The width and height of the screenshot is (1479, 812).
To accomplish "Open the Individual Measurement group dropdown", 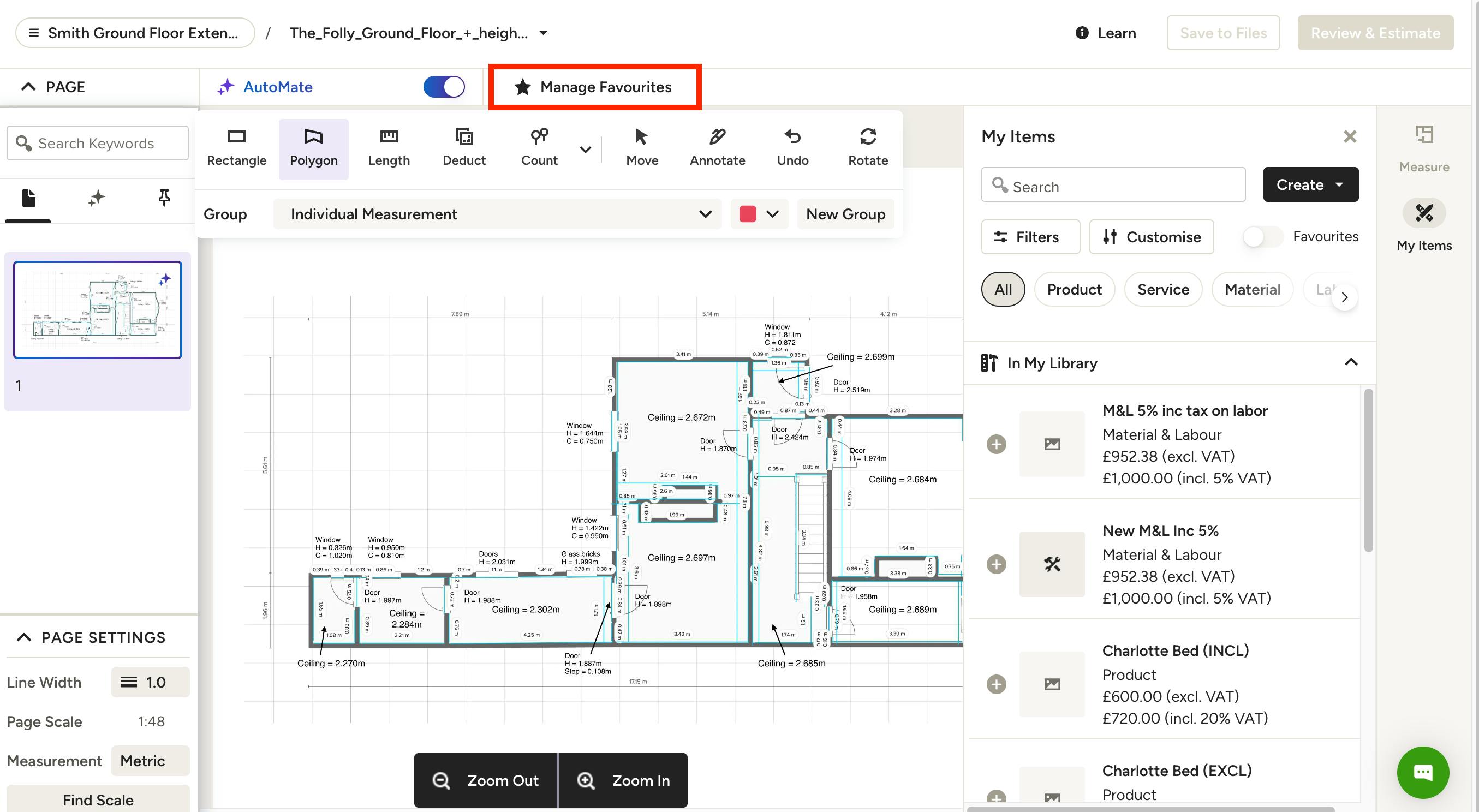I will pyautogui.click(x=497, y=214).
